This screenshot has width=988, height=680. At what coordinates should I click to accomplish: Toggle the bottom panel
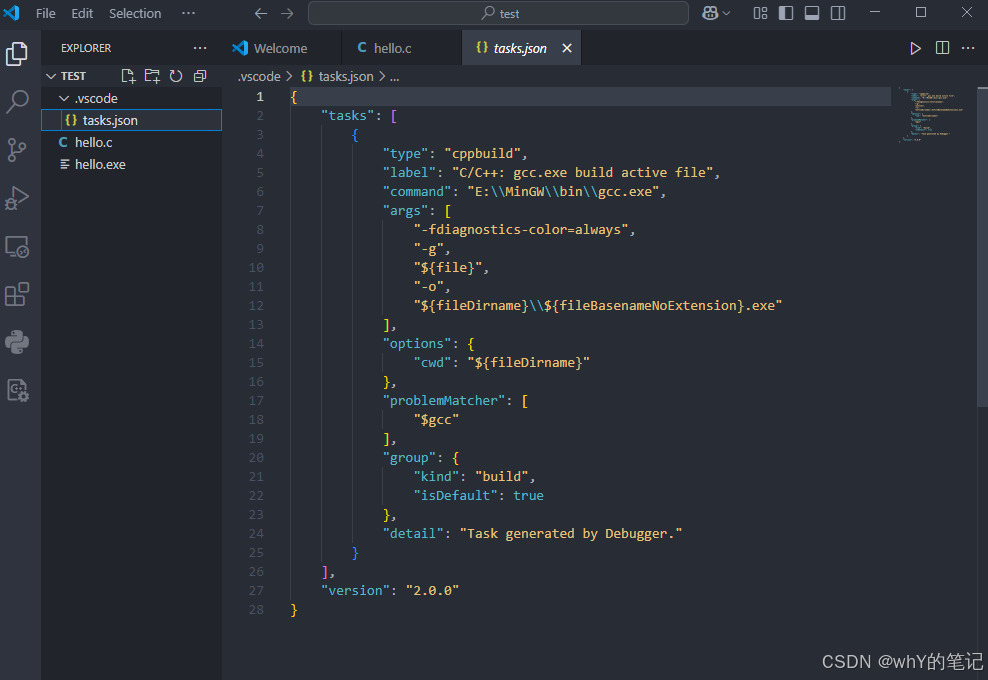[x=812, y=13]
